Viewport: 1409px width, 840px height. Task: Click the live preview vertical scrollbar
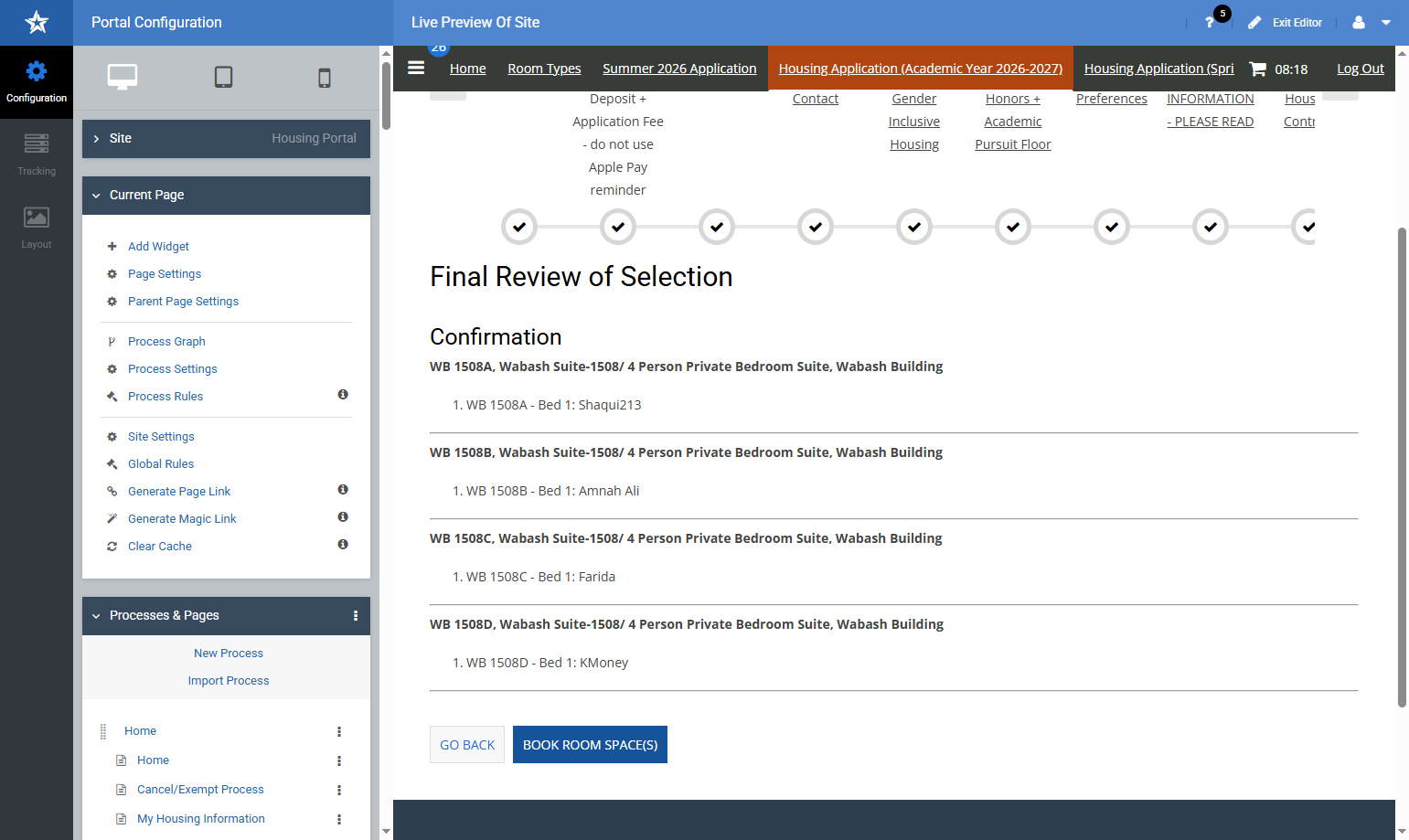pyautogui.click(x=1402, y=466)
